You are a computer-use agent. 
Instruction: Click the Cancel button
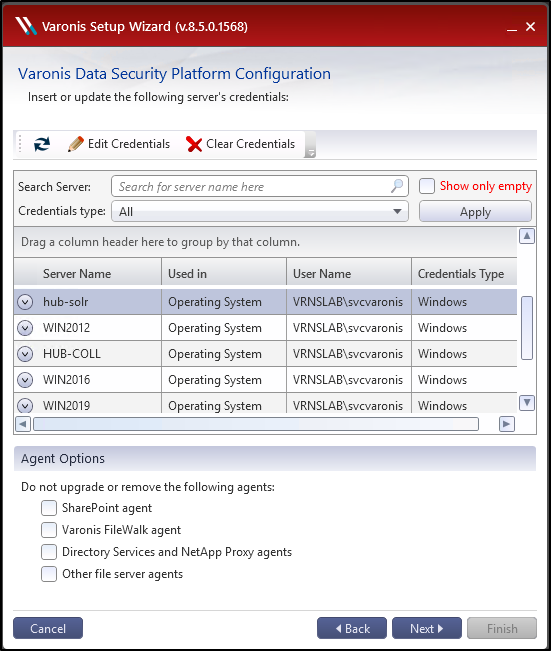tap(48, 628)
